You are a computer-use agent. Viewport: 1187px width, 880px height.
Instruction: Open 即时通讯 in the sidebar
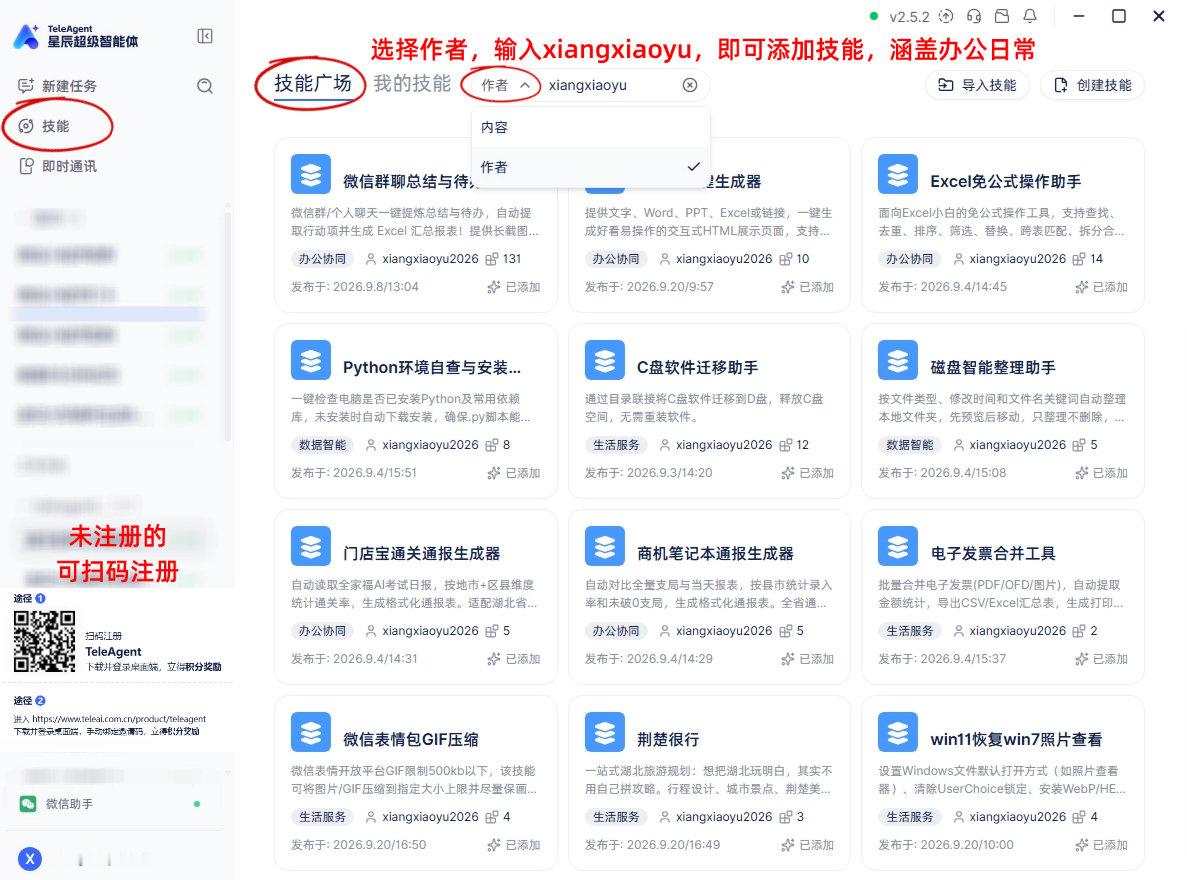coord(58,166)
